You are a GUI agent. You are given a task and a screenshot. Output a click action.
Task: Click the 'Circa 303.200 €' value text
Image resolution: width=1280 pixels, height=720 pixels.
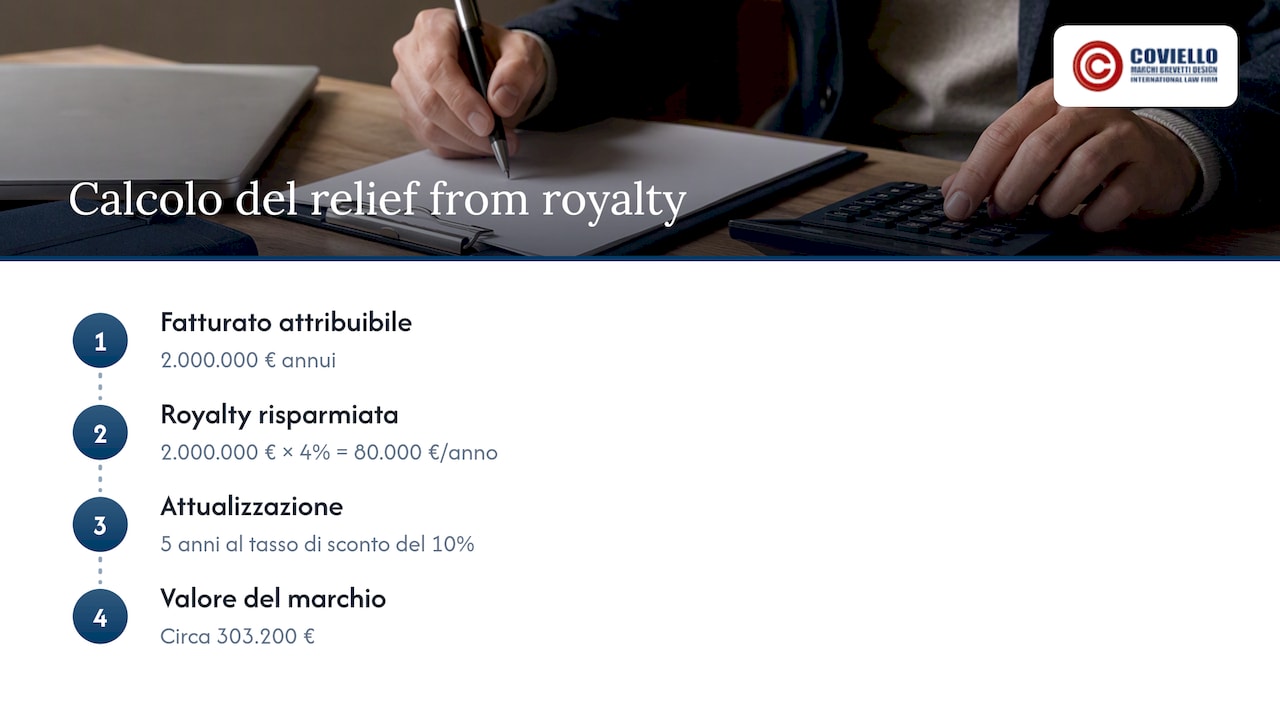[237, 636]
